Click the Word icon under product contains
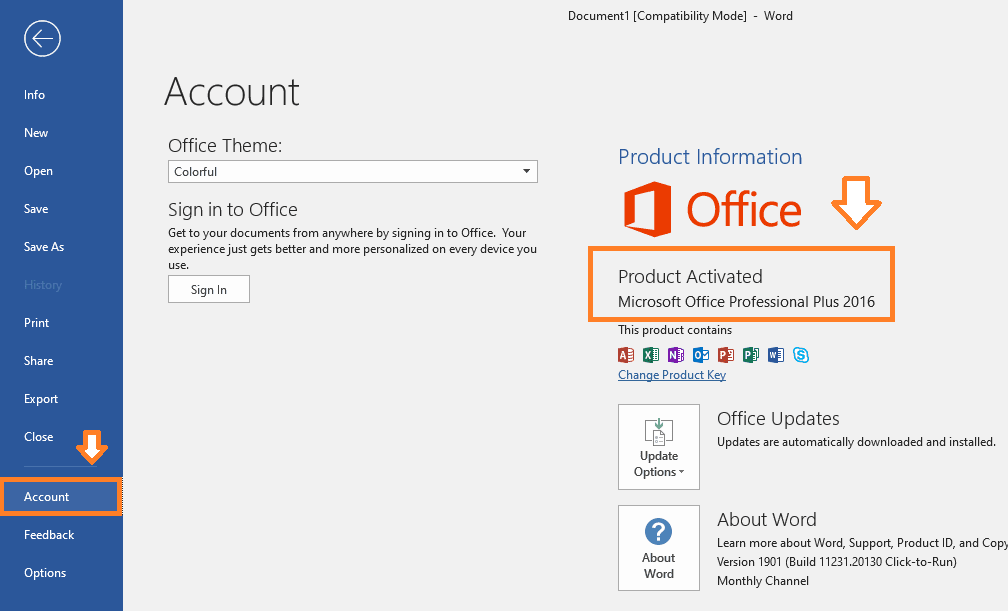 click(x=776, y=355)
